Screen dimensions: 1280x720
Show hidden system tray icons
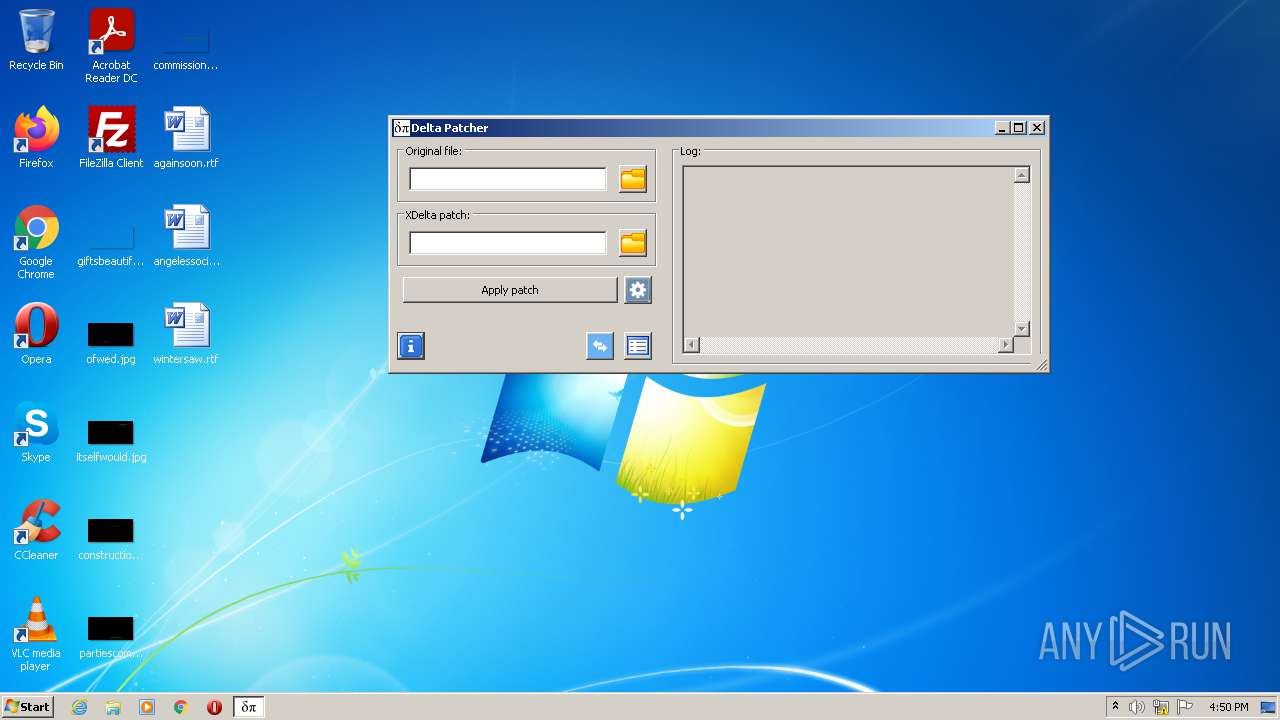(1115, 707)
